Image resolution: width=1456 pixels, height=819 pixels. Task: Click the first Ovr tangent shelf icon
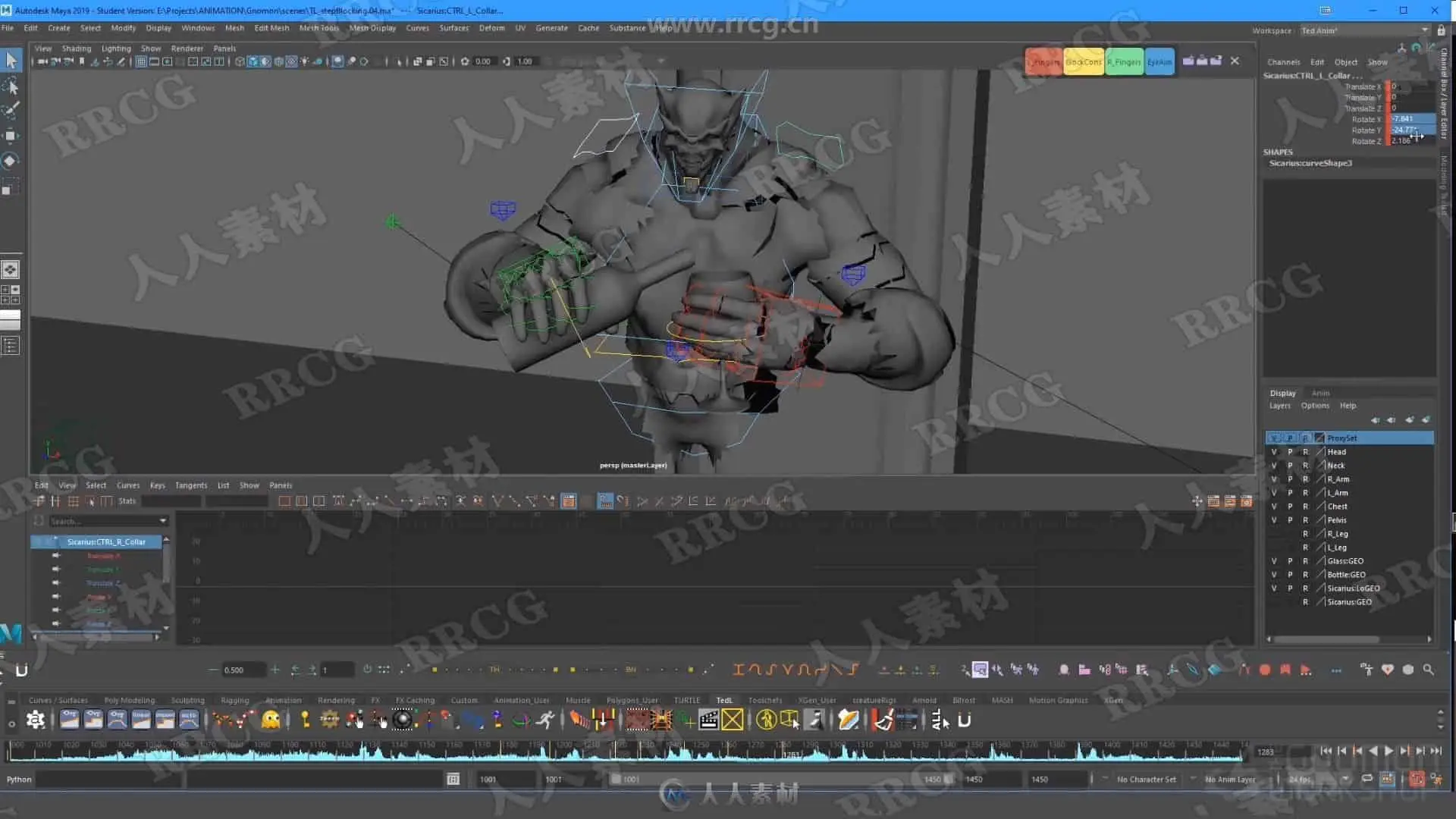(69, 720)
